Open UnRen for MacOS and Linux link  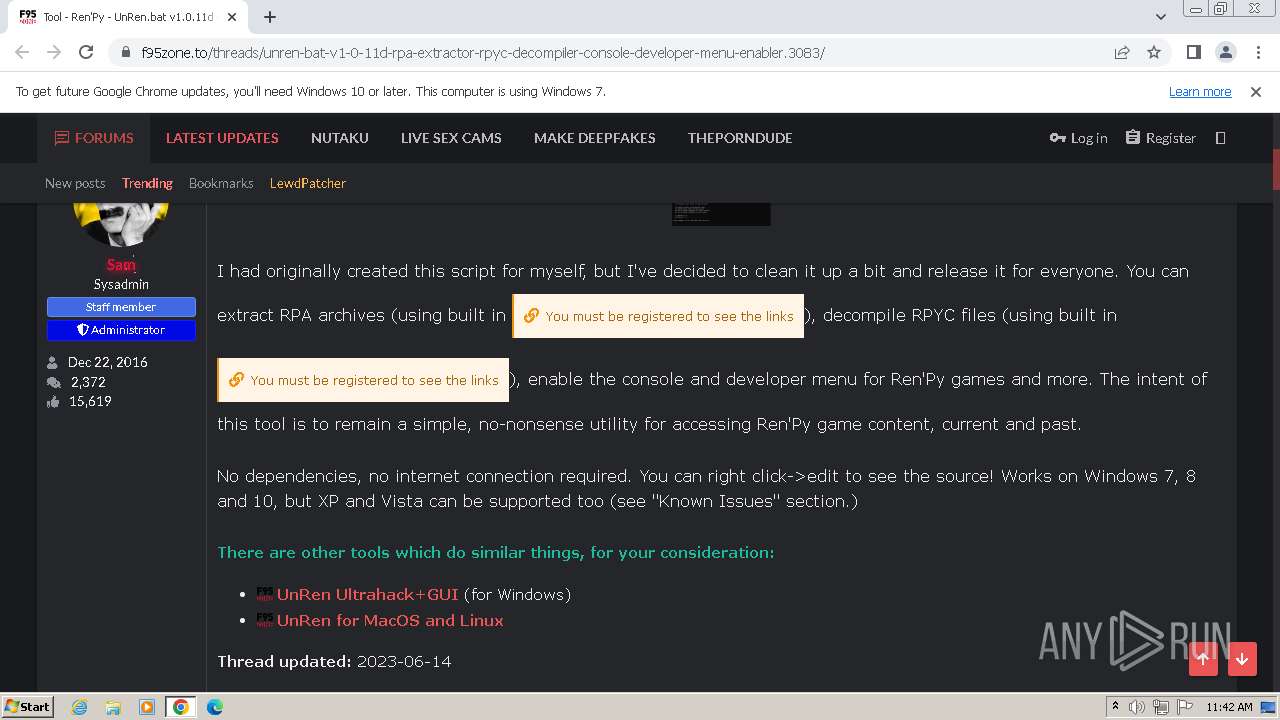pos(390,621)
